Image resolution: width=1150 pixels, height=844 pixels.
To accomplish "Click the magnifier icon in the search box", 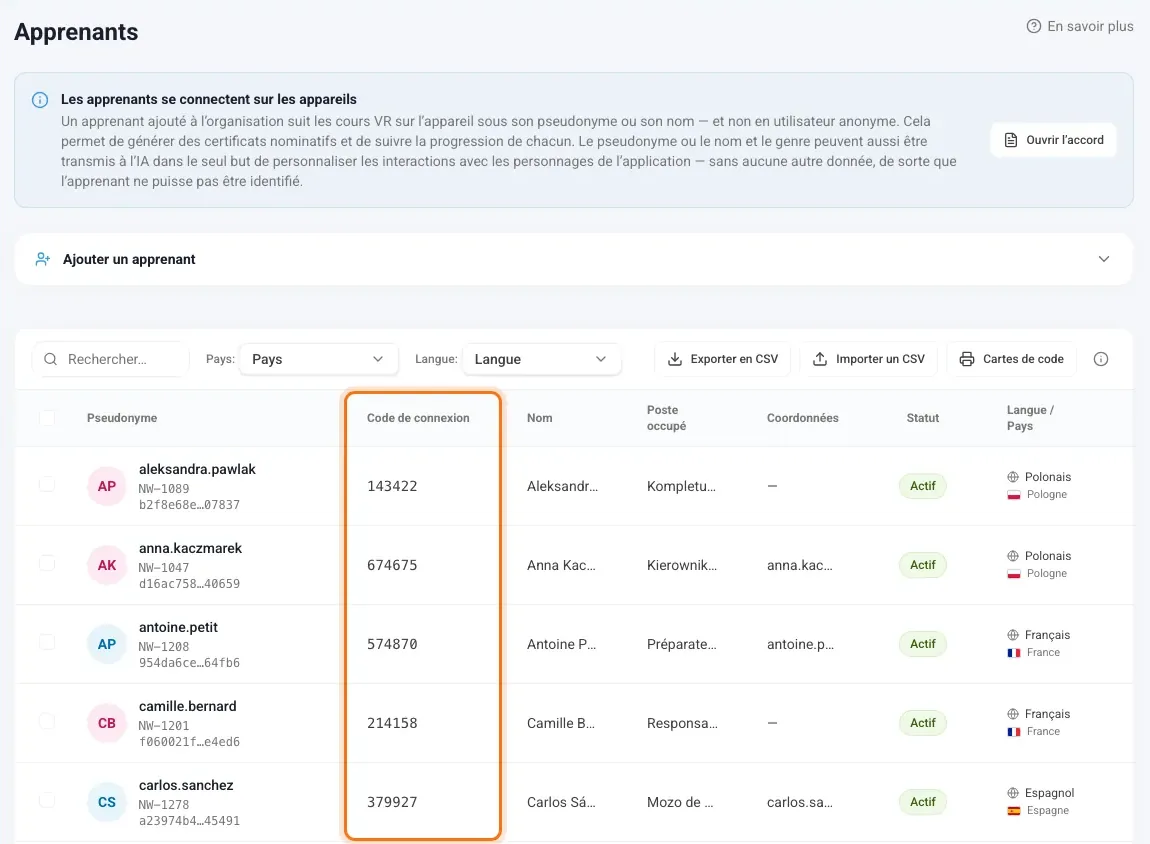I will point(51,359).
